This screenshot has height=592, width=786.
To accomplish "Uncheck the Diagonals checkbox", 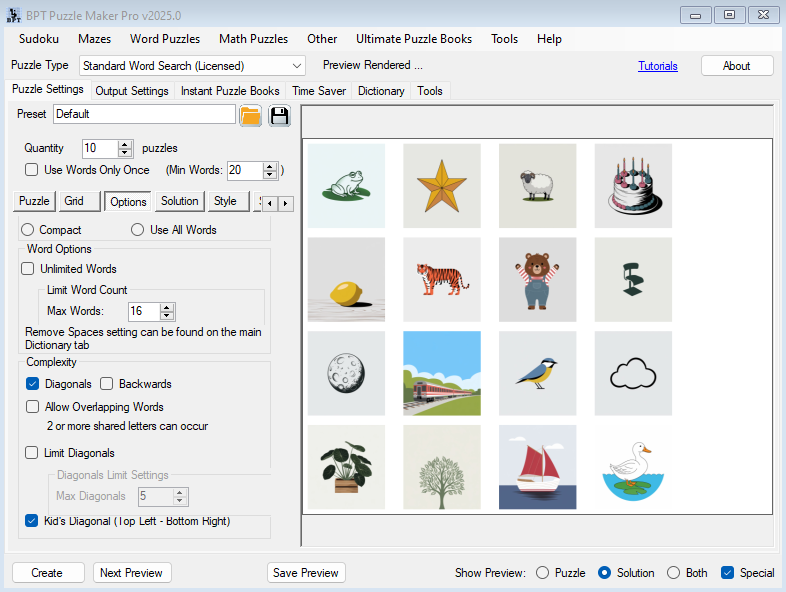I will pyautogui.click(x=32, y=383).
